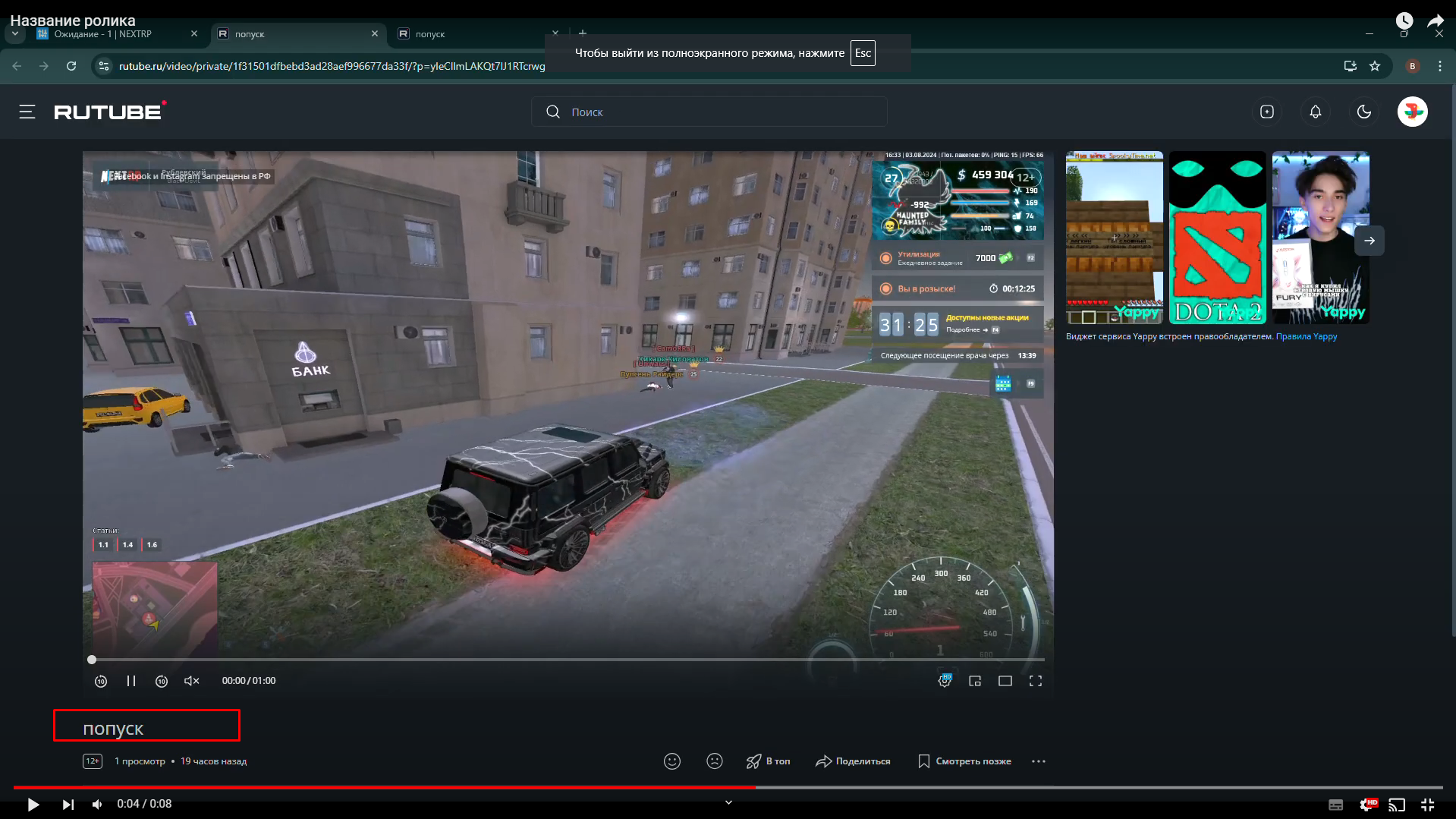Pause the Rutube video
This screenshot has width=1456, height=819.
click(x=131, y=681)
